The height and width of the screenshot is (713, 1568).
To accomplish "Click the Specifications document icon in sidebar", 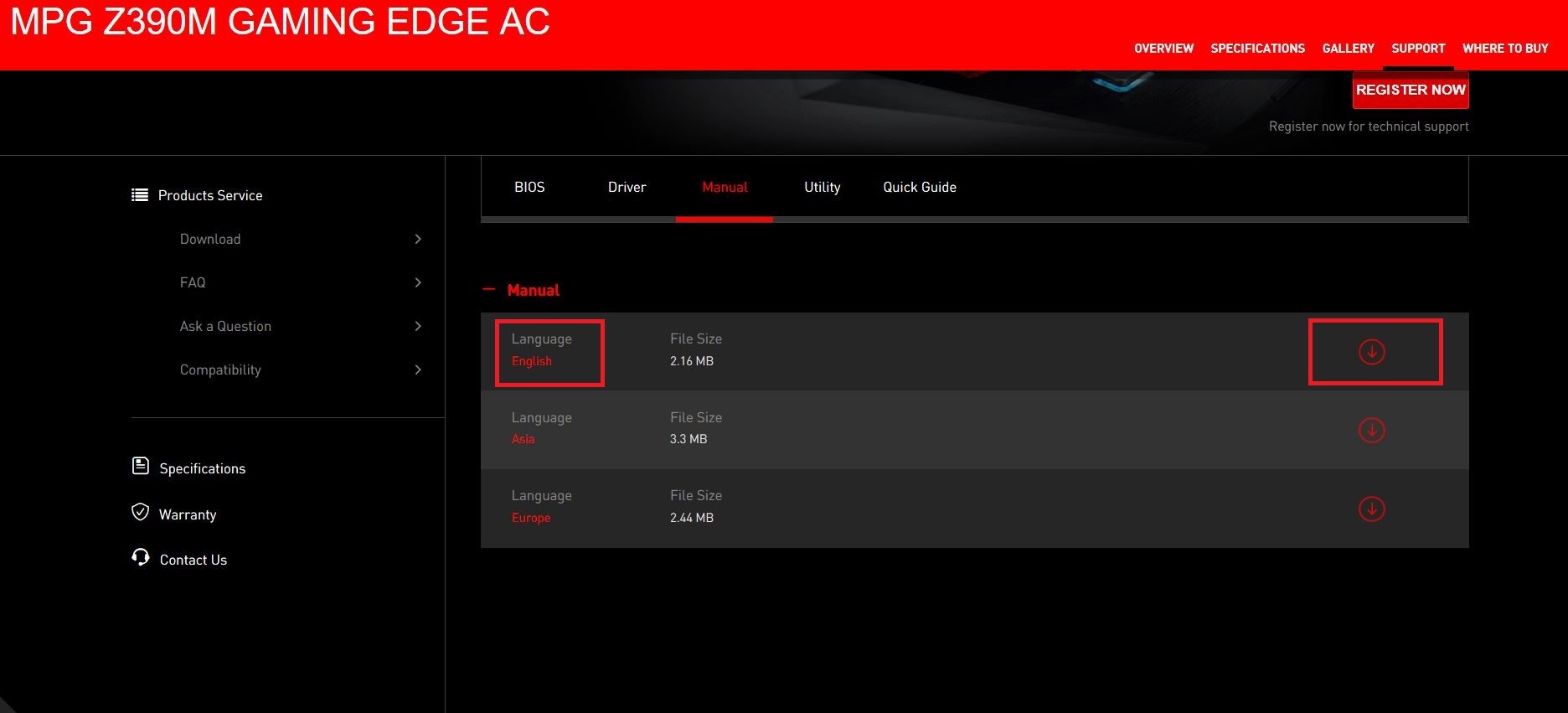I will coord(141,466).
